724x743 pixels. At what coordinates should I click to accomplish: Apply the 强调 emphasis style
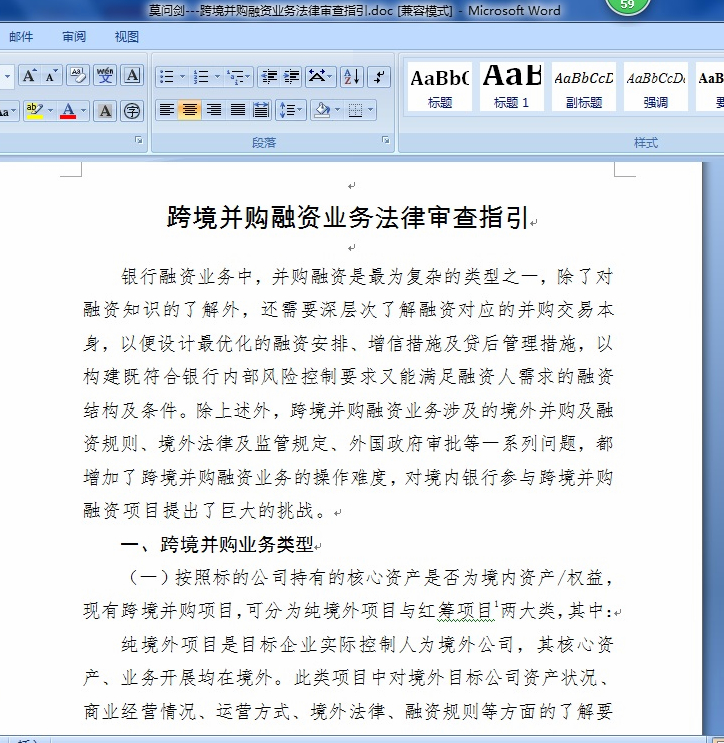click(656, 87)
